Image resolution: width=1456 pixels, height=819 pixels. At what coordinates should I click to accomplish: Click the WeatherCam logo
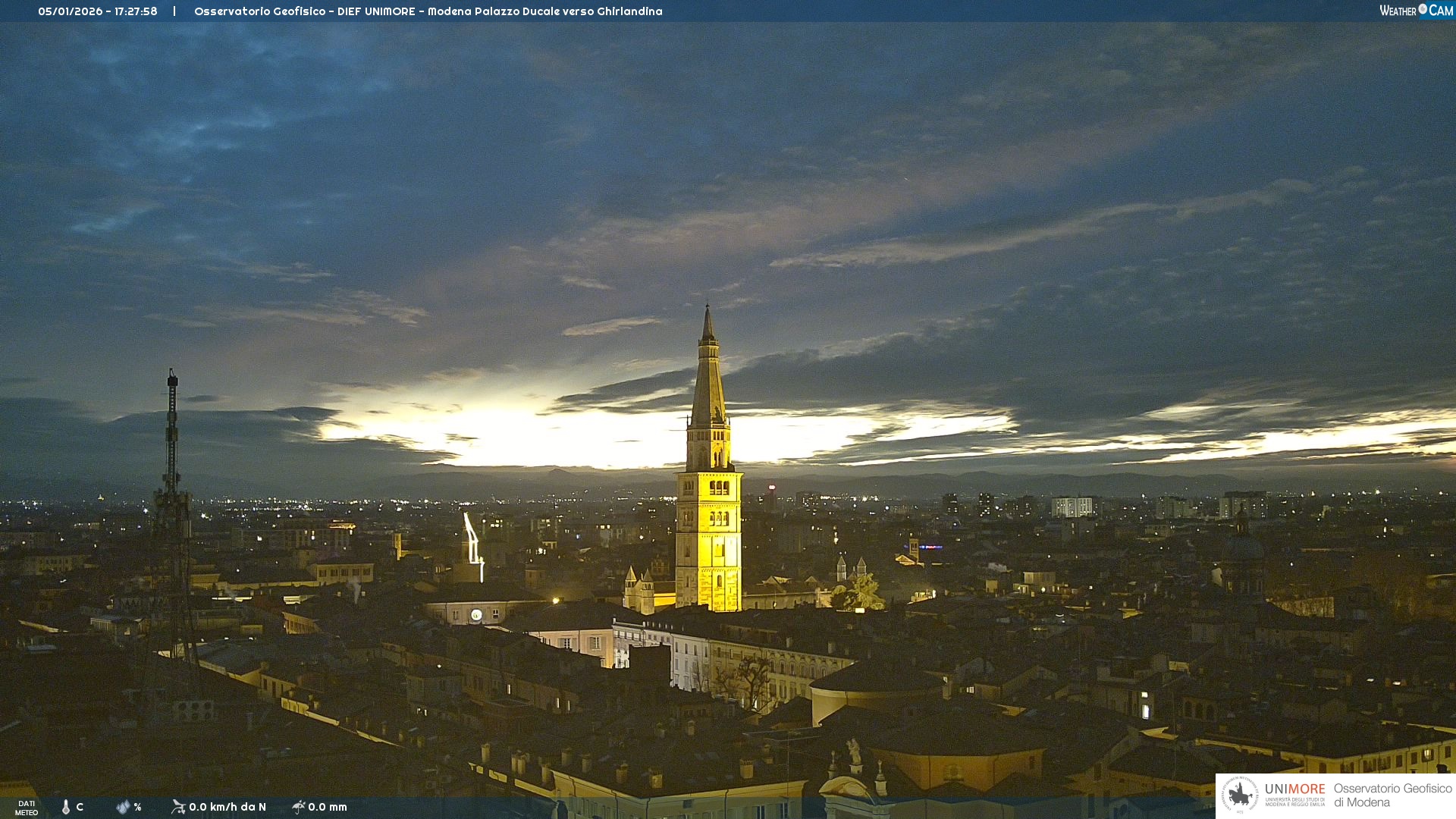click(x=1416, y=11)
